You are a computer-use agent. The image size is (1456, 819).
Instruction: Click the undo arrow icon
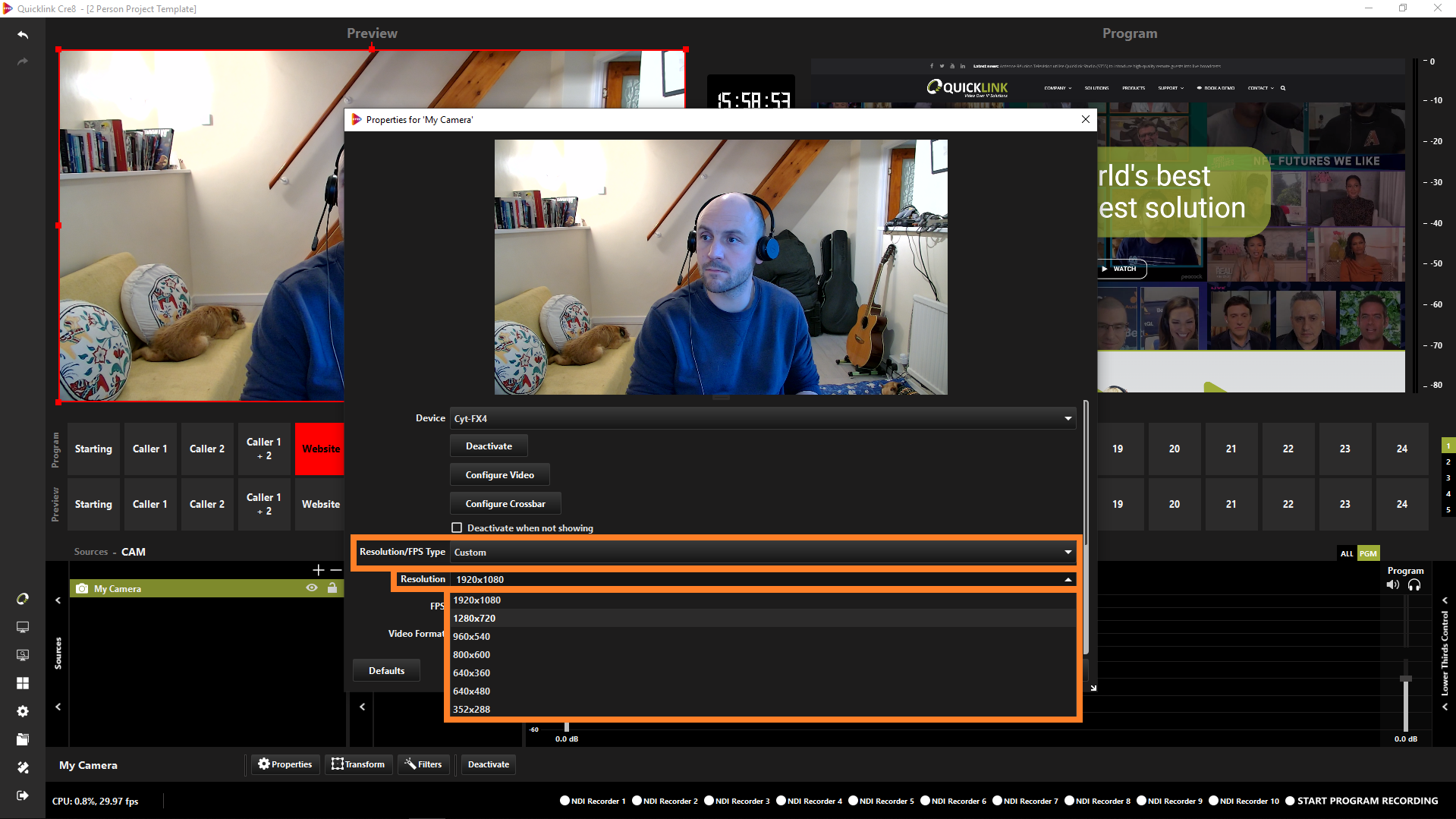[23, 35]
